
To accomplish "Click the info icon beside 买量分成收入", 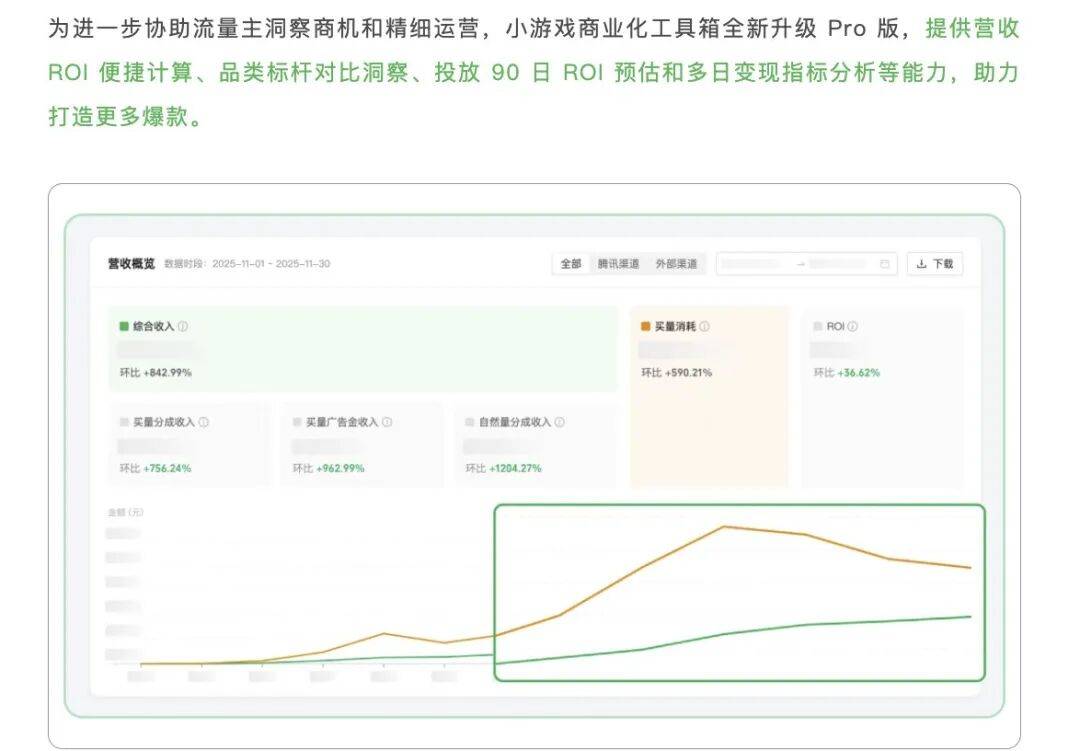I will pos(204,422).
